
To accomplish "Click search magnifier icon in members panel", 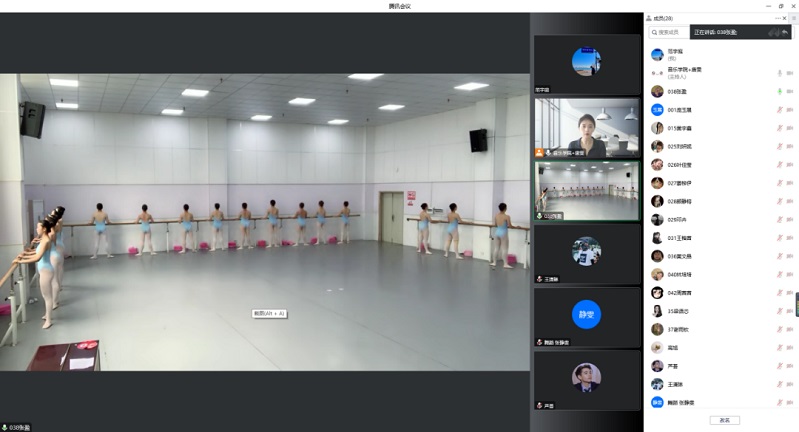I will point(654,33).
